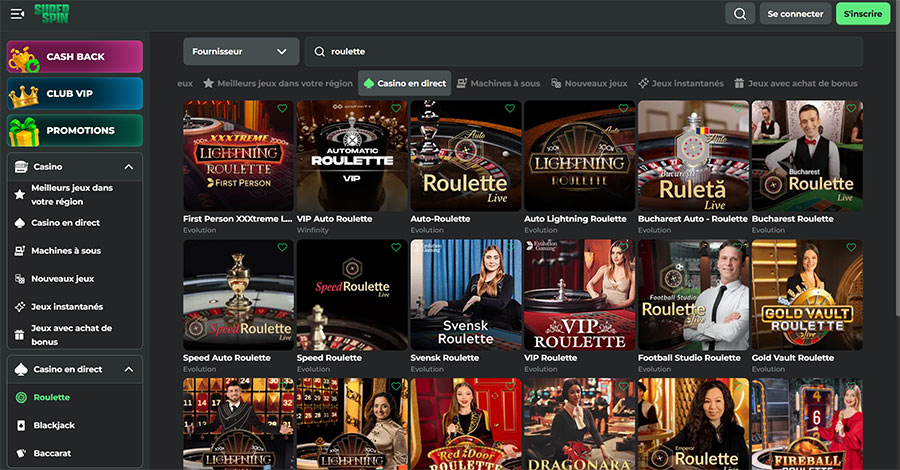Select the Jeux instantanés tab
The width and height of the screenshot is (900, 470).
point(681,83)
